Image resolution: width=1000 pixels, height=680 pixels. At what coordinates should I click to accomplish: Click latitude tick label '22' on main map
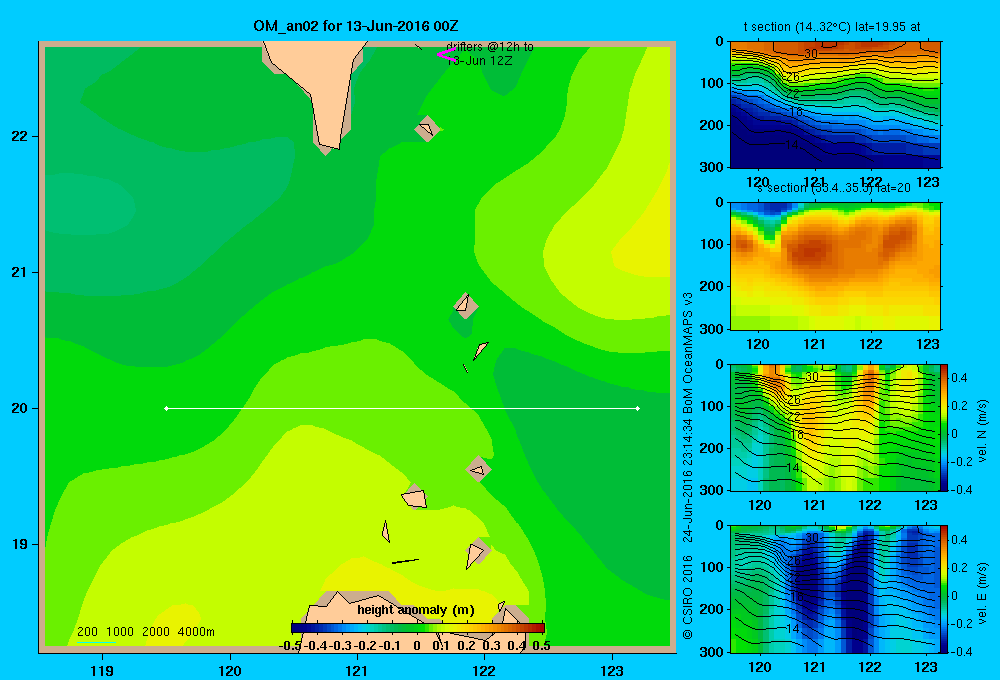click(x=20, y=136)
